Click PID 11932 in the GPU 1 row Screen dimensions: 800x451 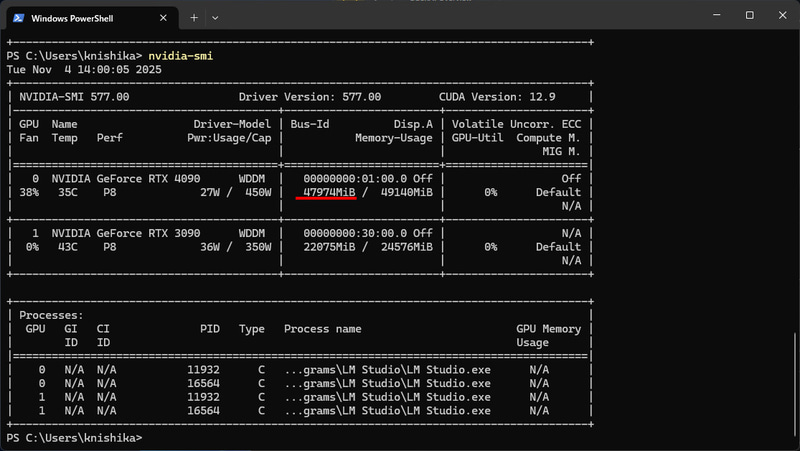click(x=203, y=397)
